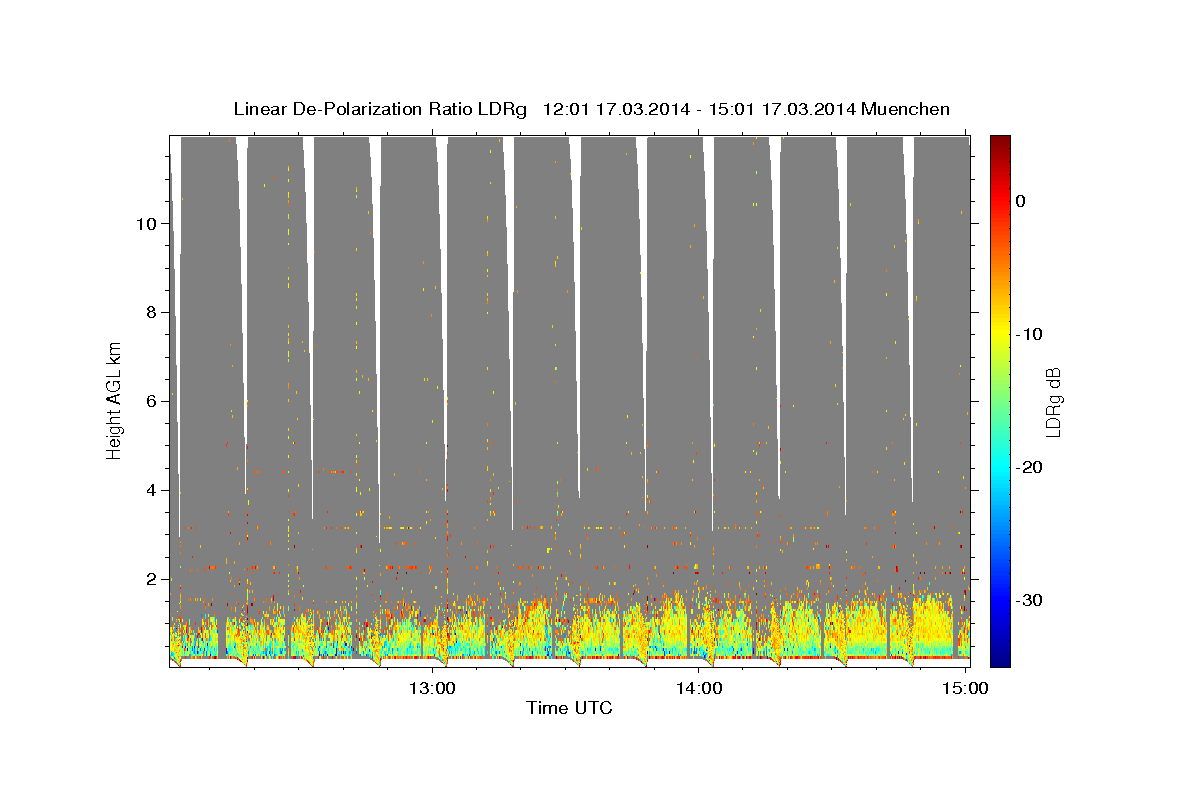Click the Muenchen station name in title
Viewport: 1200px width, 800px height.
pos(905,109)
